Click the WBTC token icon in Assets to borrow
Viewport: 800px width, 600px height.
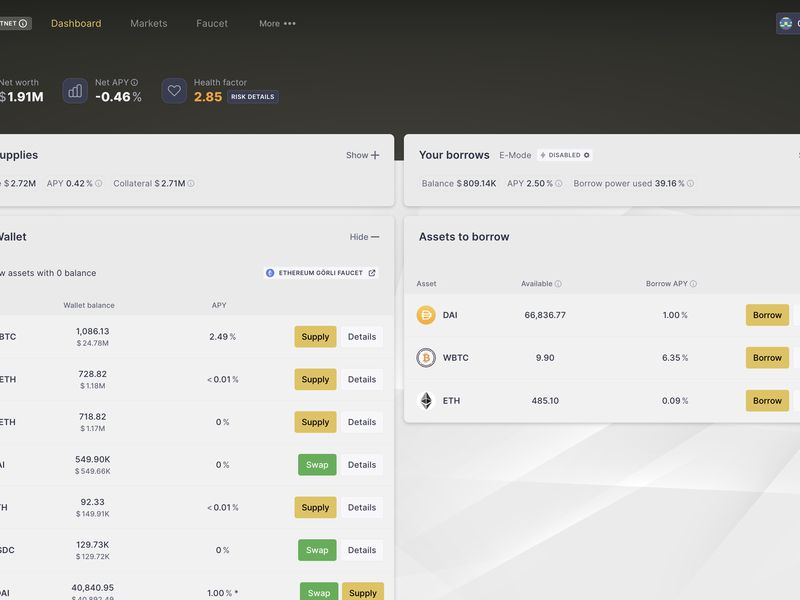[426, 358]
